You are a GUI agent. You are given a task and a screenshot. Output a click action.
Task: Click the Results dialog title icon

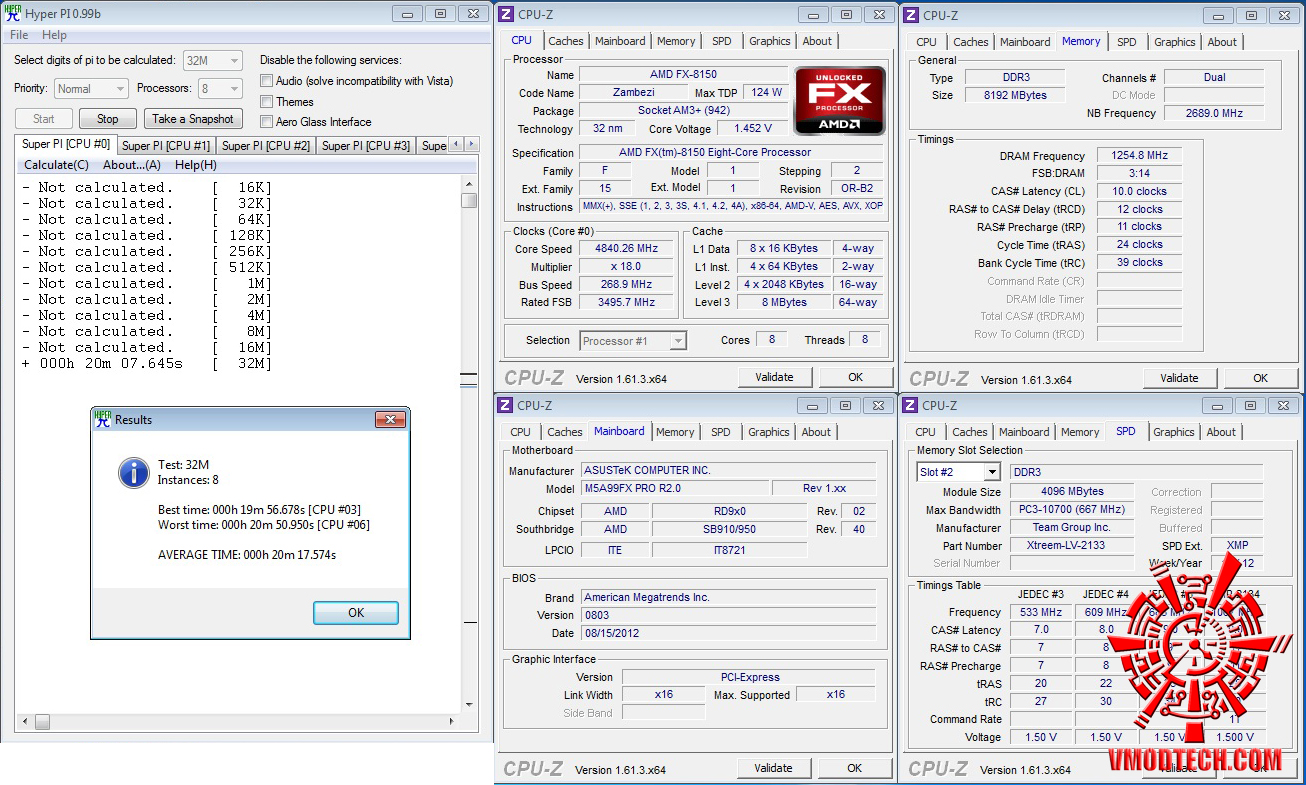(x=103, y=420)
